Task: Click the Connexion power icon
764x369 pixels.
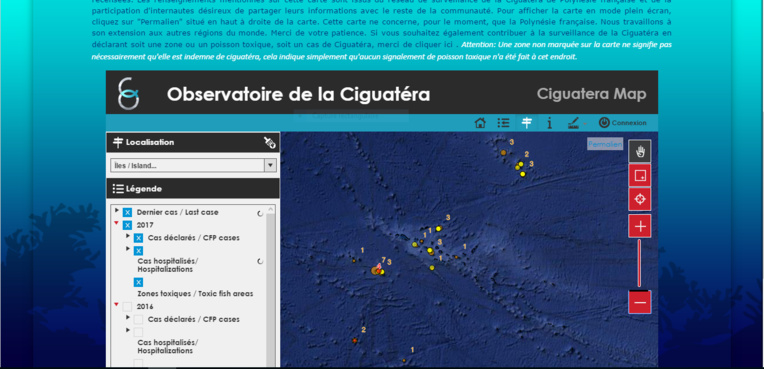Action: pos(604,123)
